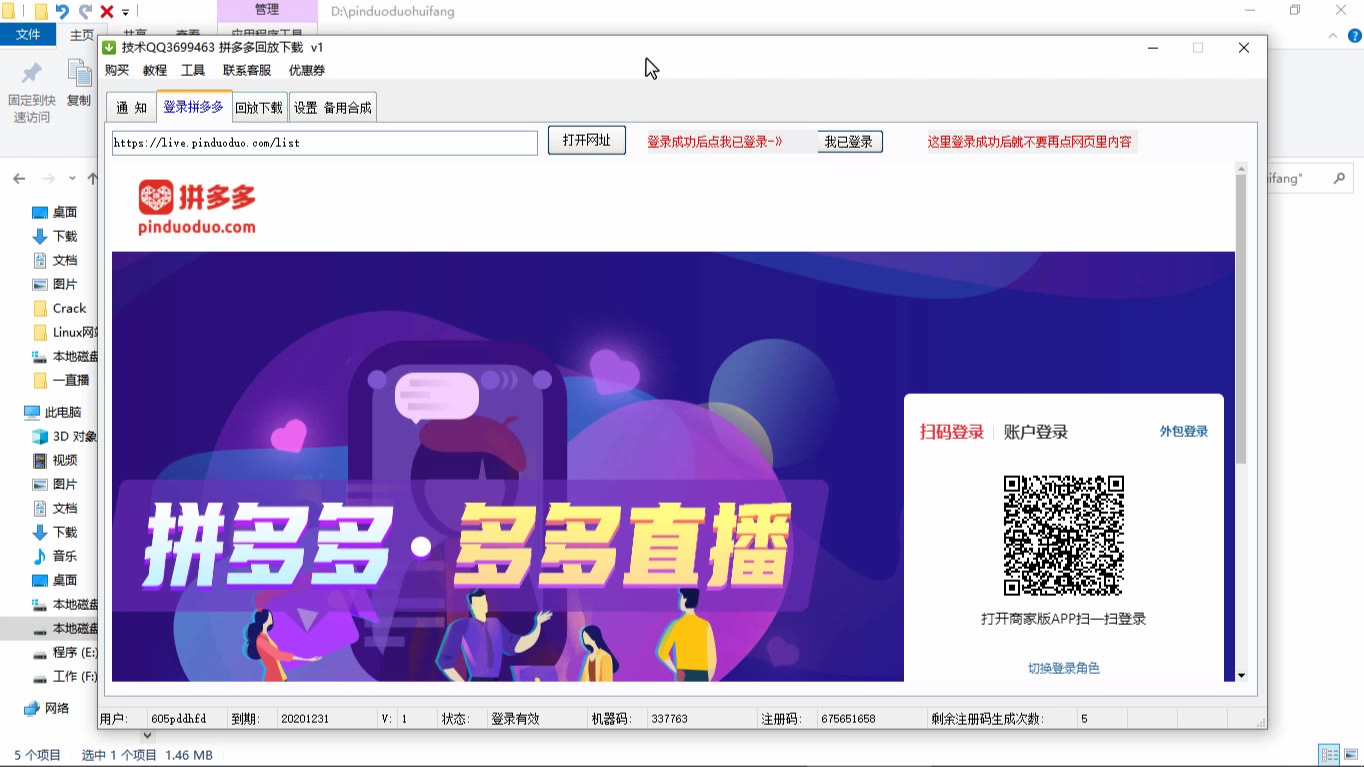Select drive 工作 (F:) in sidebar

pos(64,676)
